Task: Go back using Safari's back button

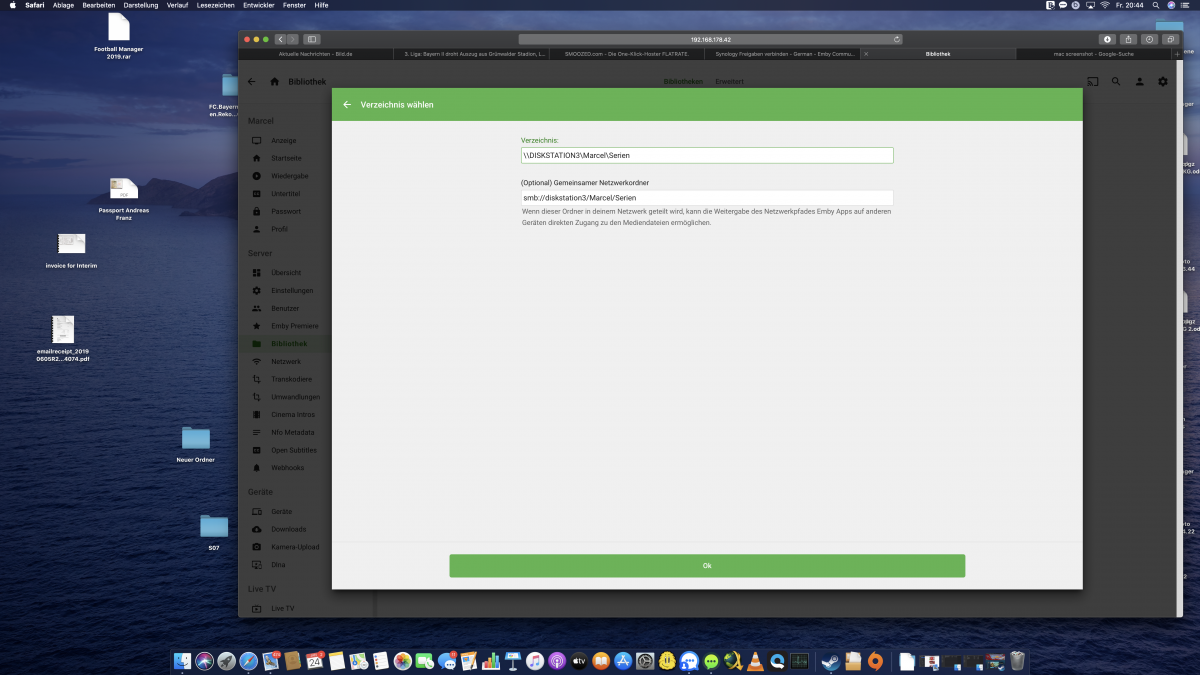Action: tap(280, 39)
